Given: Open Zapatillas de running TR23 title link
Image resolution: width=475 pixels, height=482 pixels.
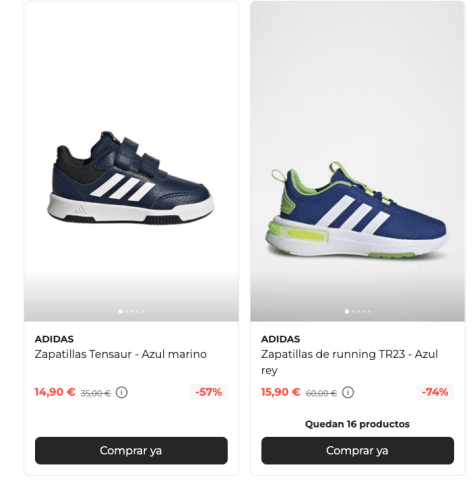Looking at the screenshot, I should (349, 362).
